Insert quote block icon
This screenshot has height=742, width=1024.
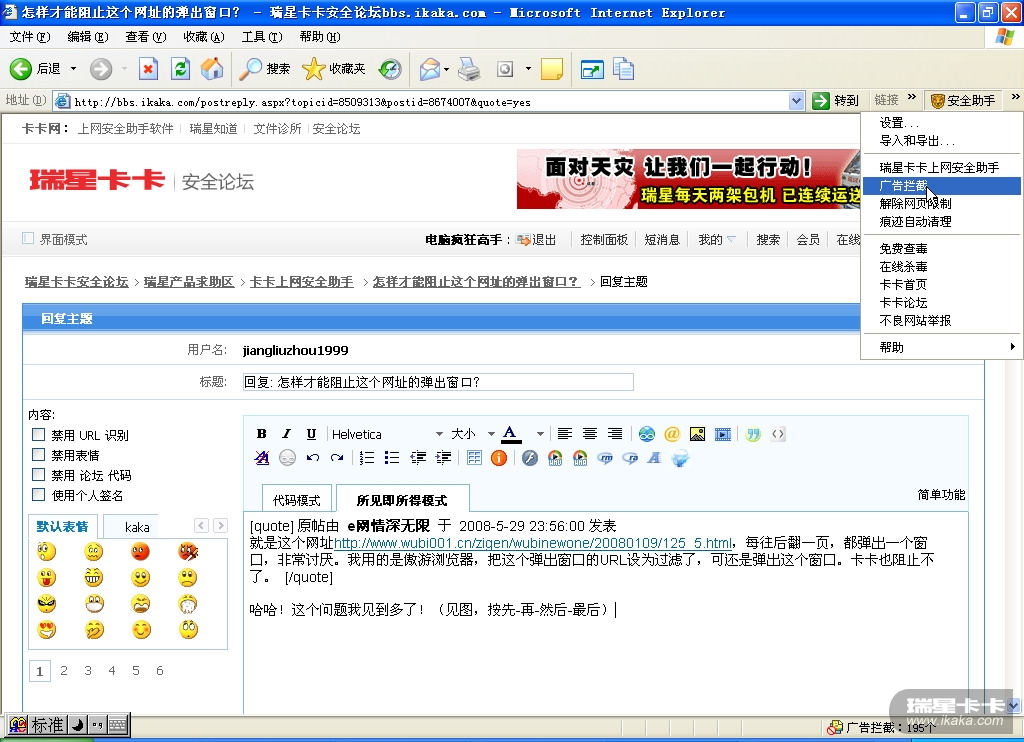[x=753, y=434]
